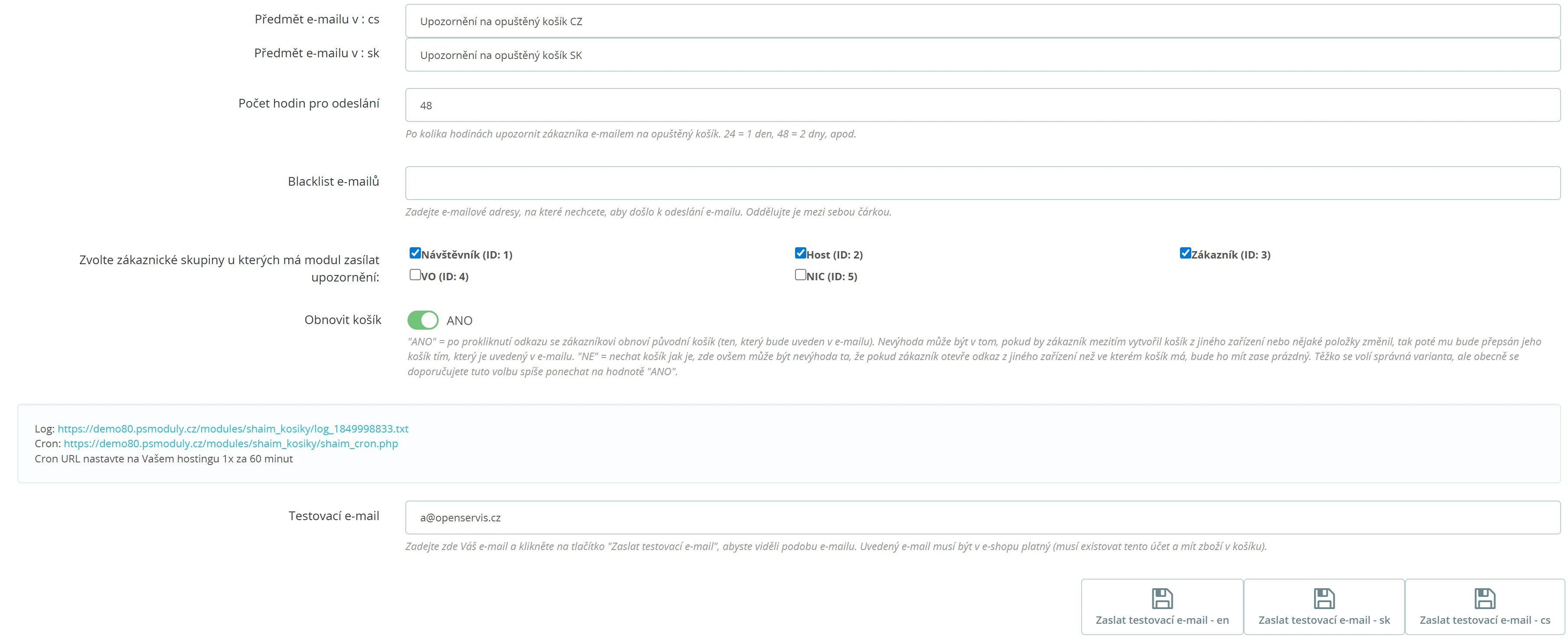
Task: Open the log file link
Action: point(232,429)
